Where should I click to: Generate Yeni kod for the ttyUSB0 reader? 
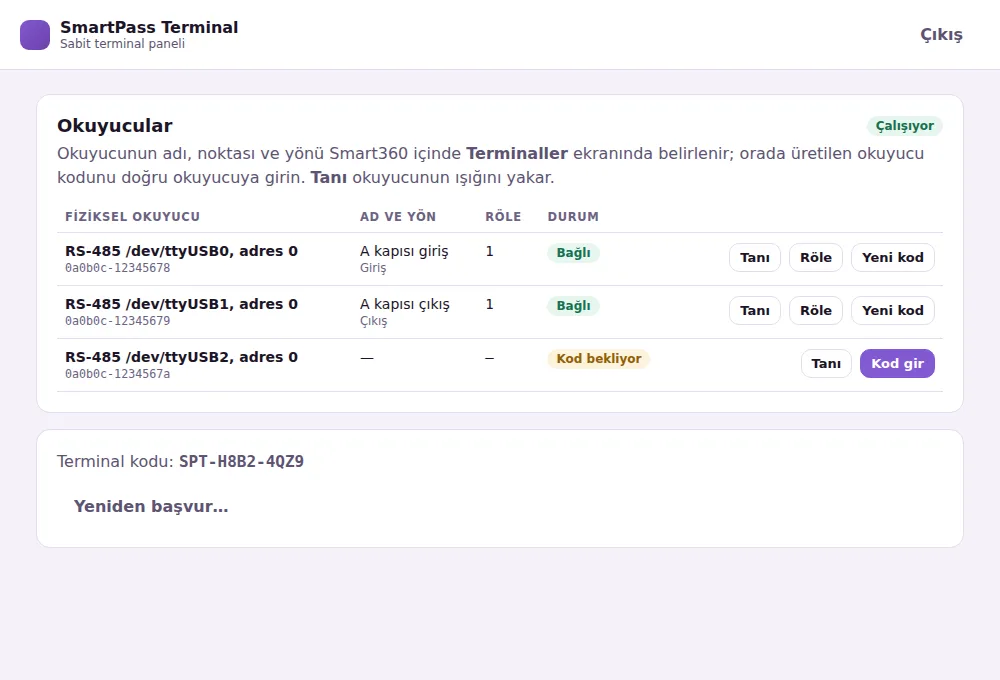[892, 258]
